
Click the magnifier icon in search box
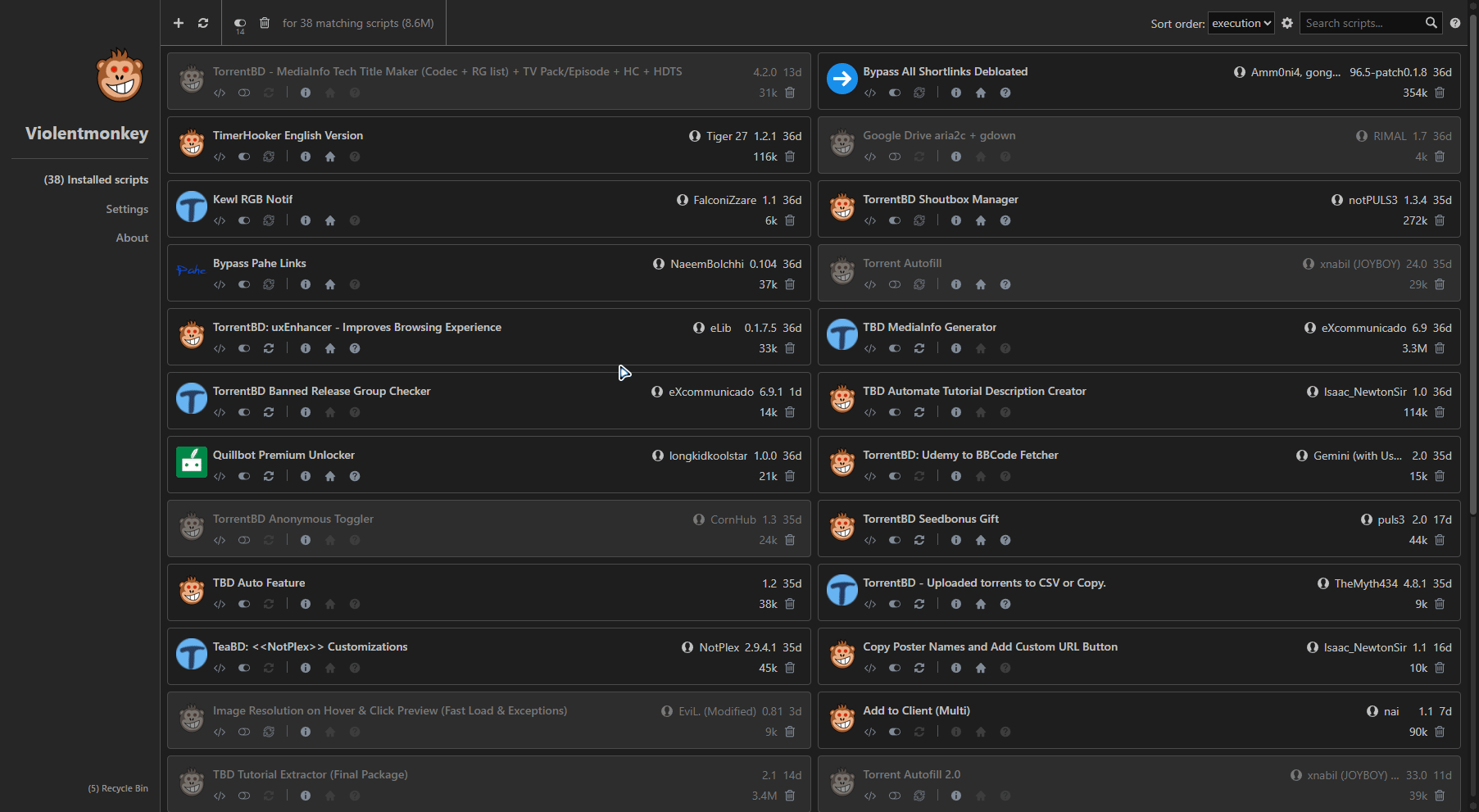point(1431,23)
